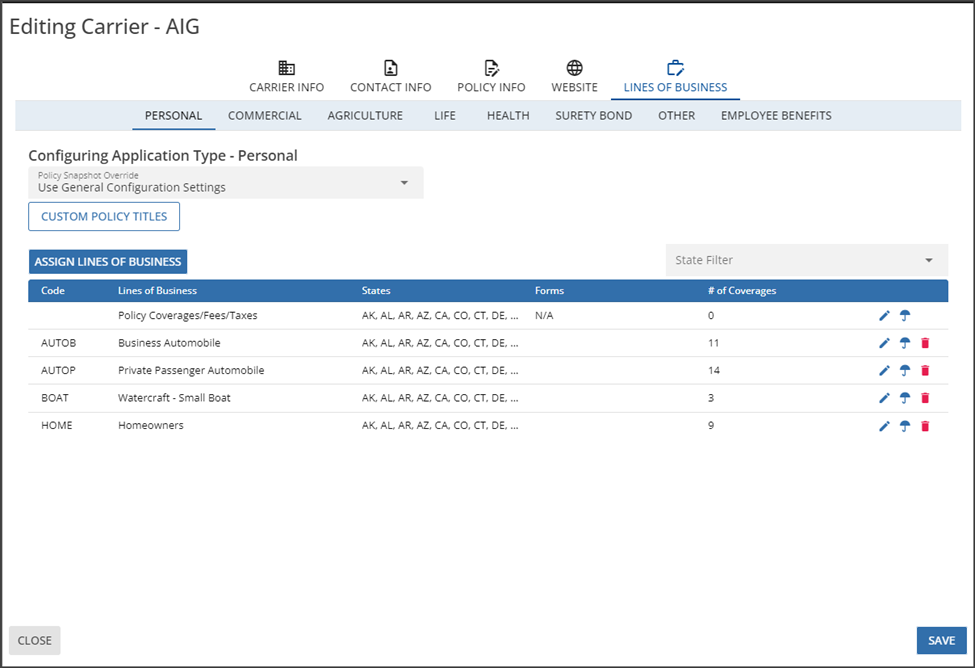Click the Contact Info document icon
This screenshot has height=668, width=975.
390,68
